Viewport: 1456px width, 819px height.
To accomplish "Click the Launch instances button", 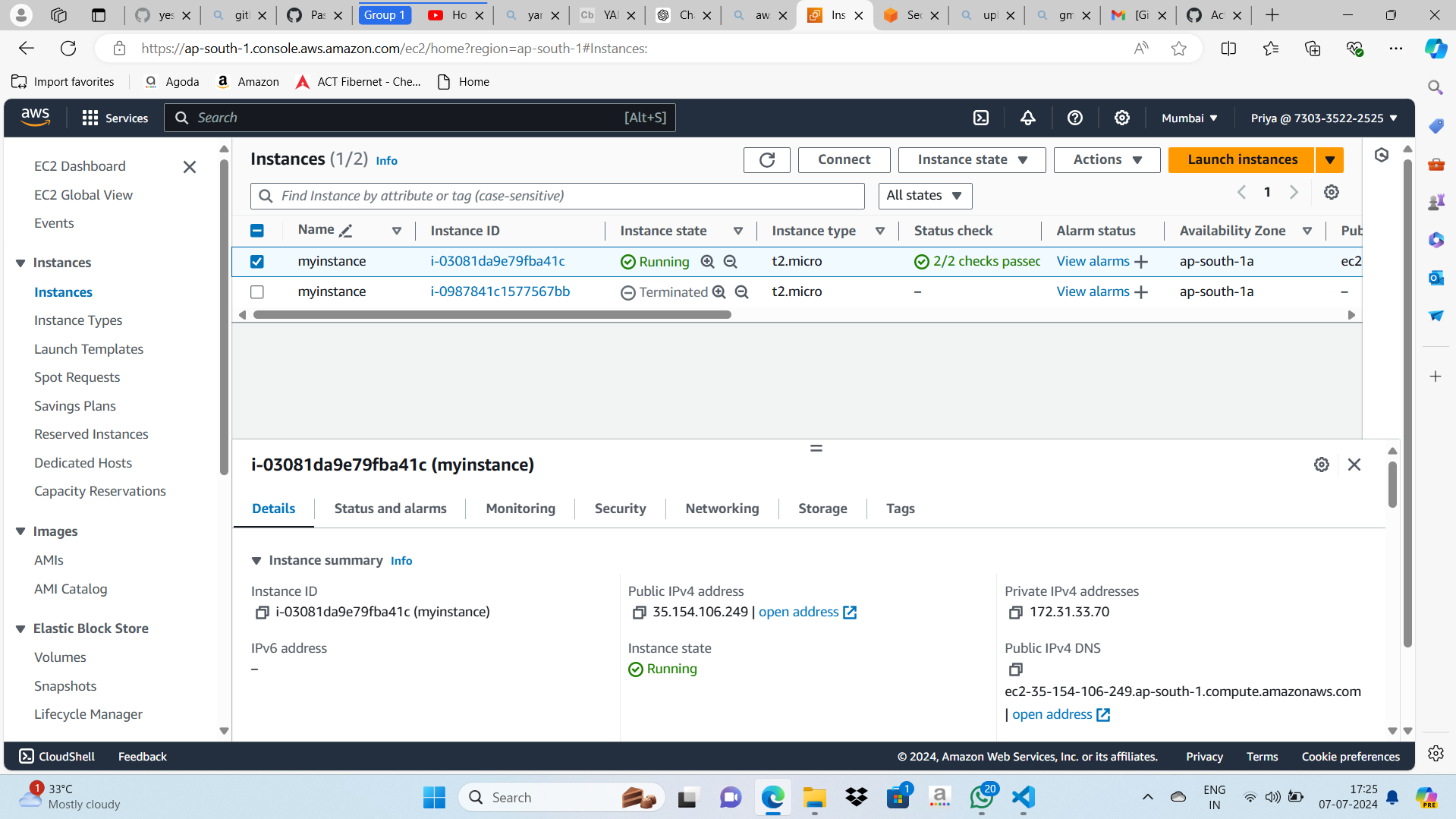I will coord(1243,159).
